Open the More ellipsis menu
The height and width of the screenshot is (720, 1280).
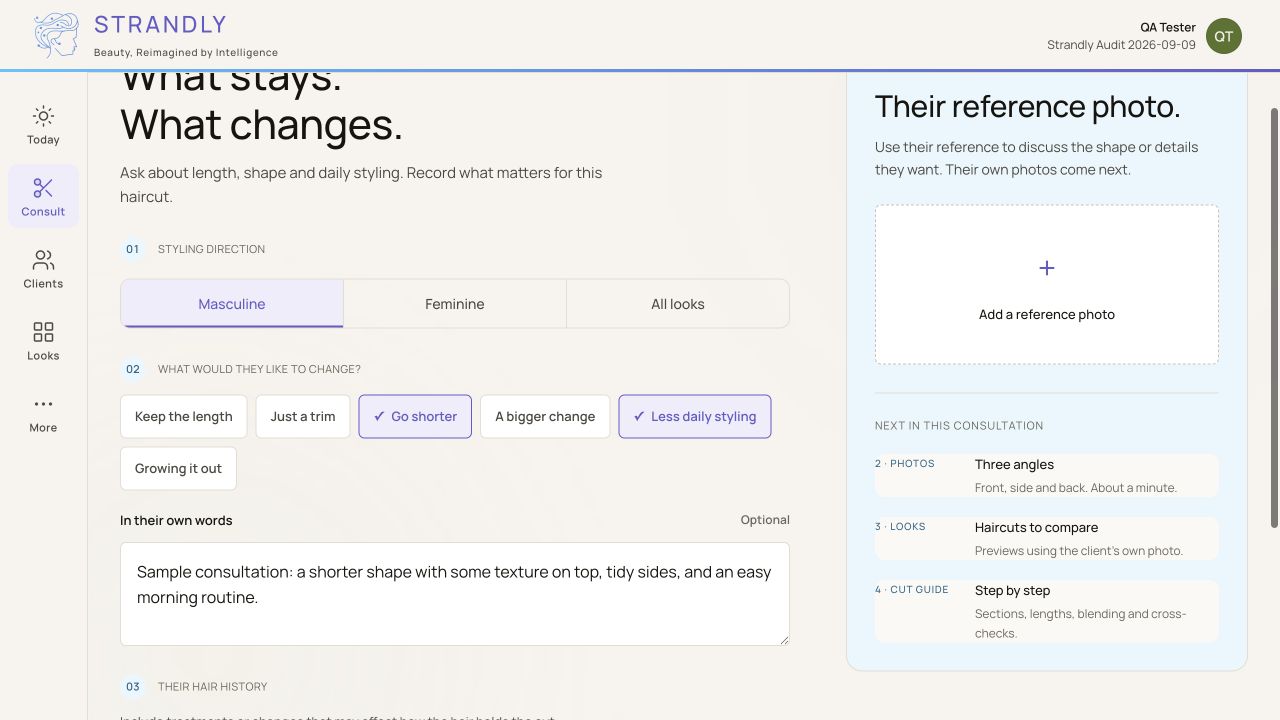pos(43,404)
